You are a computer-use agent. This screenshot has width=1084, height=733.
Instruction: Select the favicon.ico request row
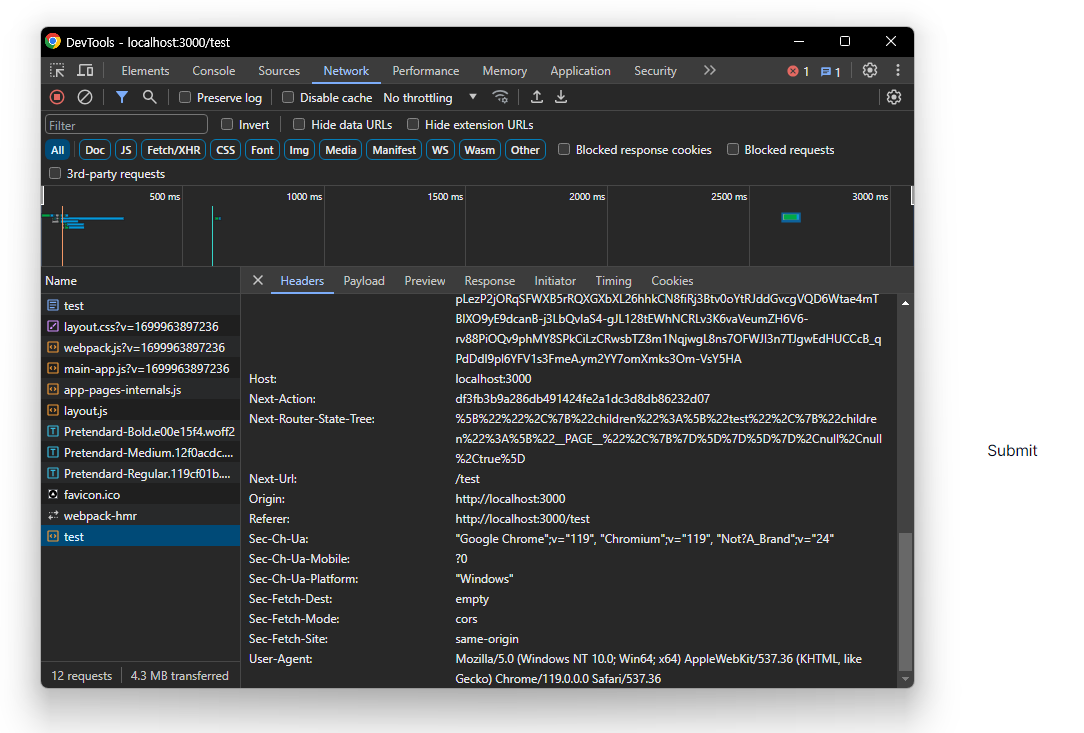point(141,494)
